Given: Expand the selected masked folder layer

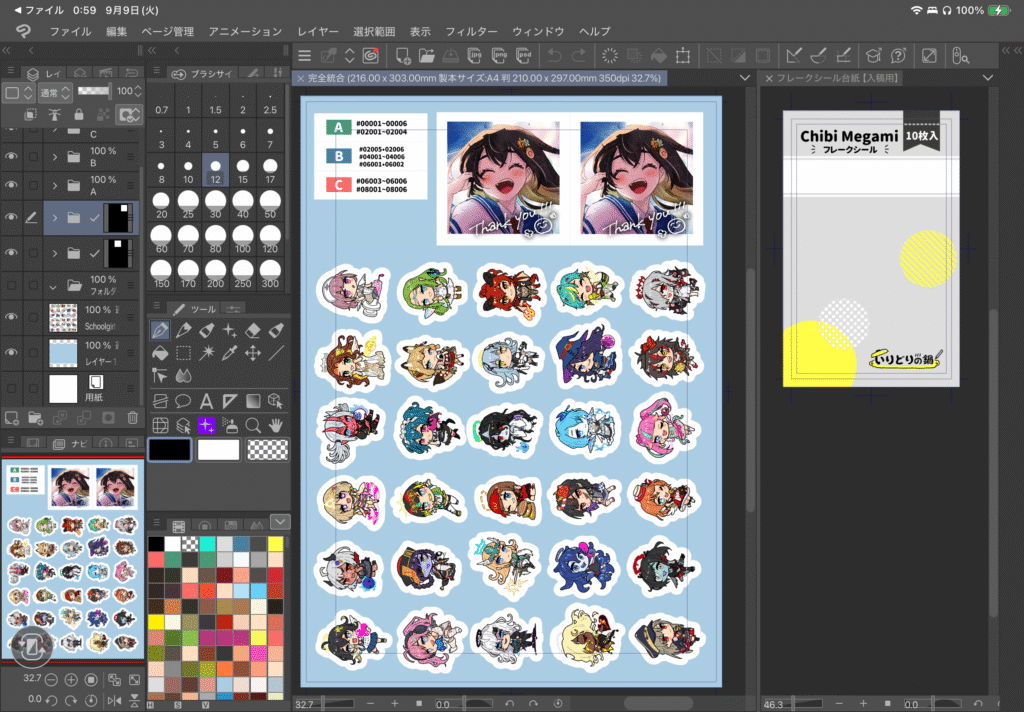Looking at the screenshot, I should pyautogui.click(x=55, y=218).
